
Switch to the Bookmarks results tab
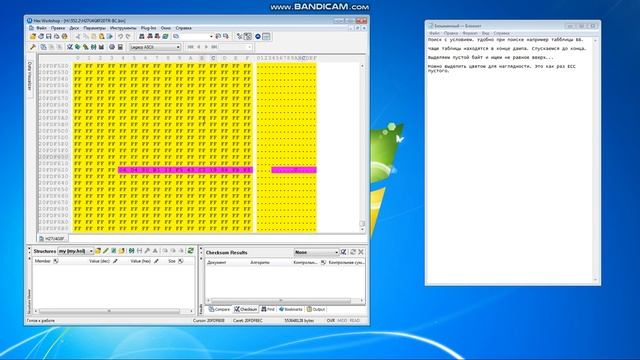pyautogui.click(x=291, y=309)
